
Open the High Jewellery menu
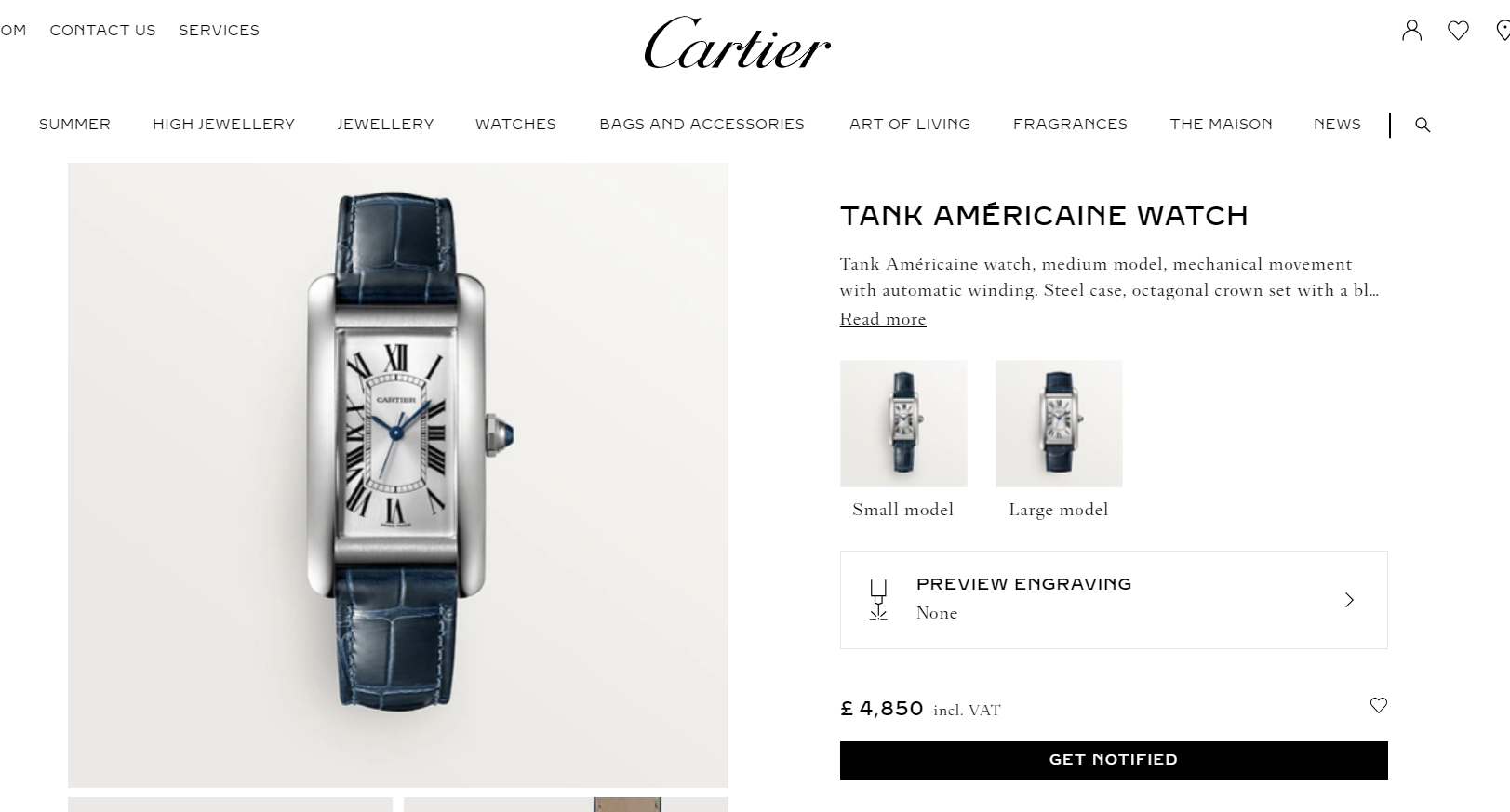click(x=223, y=125)
